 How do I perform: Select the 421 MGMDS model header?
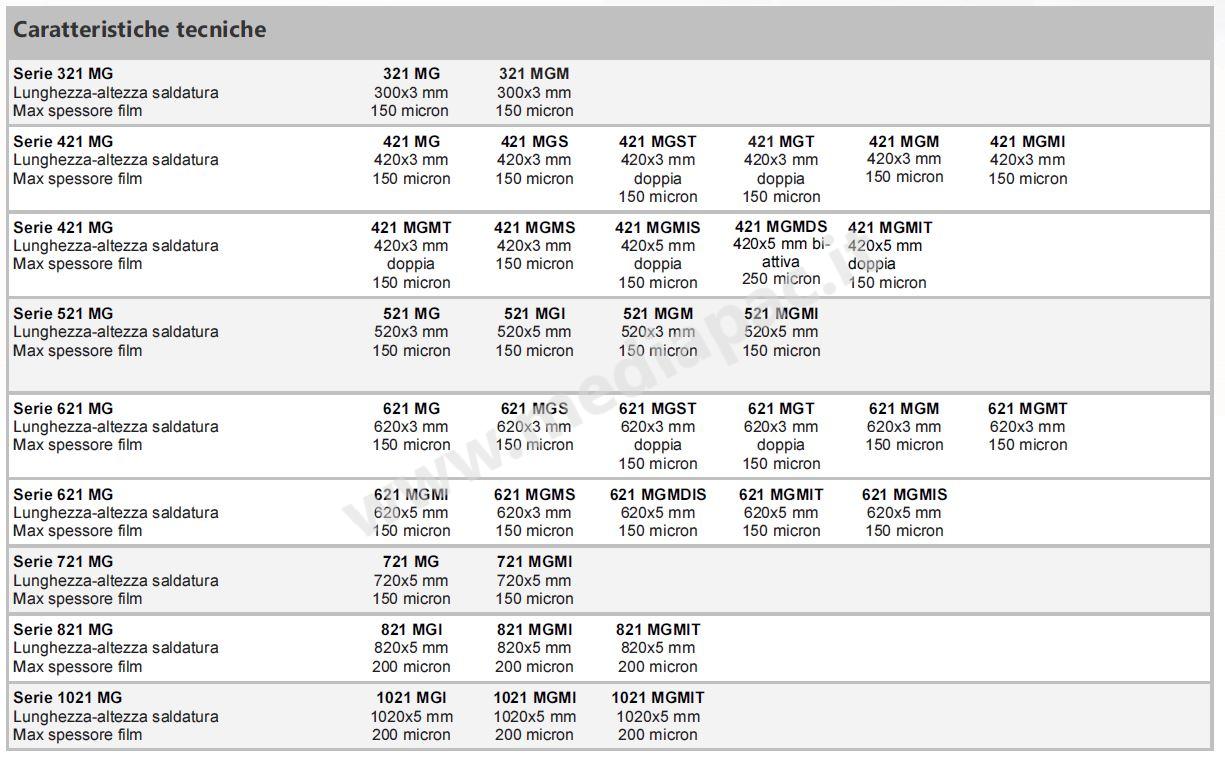[x=781, y=227]
